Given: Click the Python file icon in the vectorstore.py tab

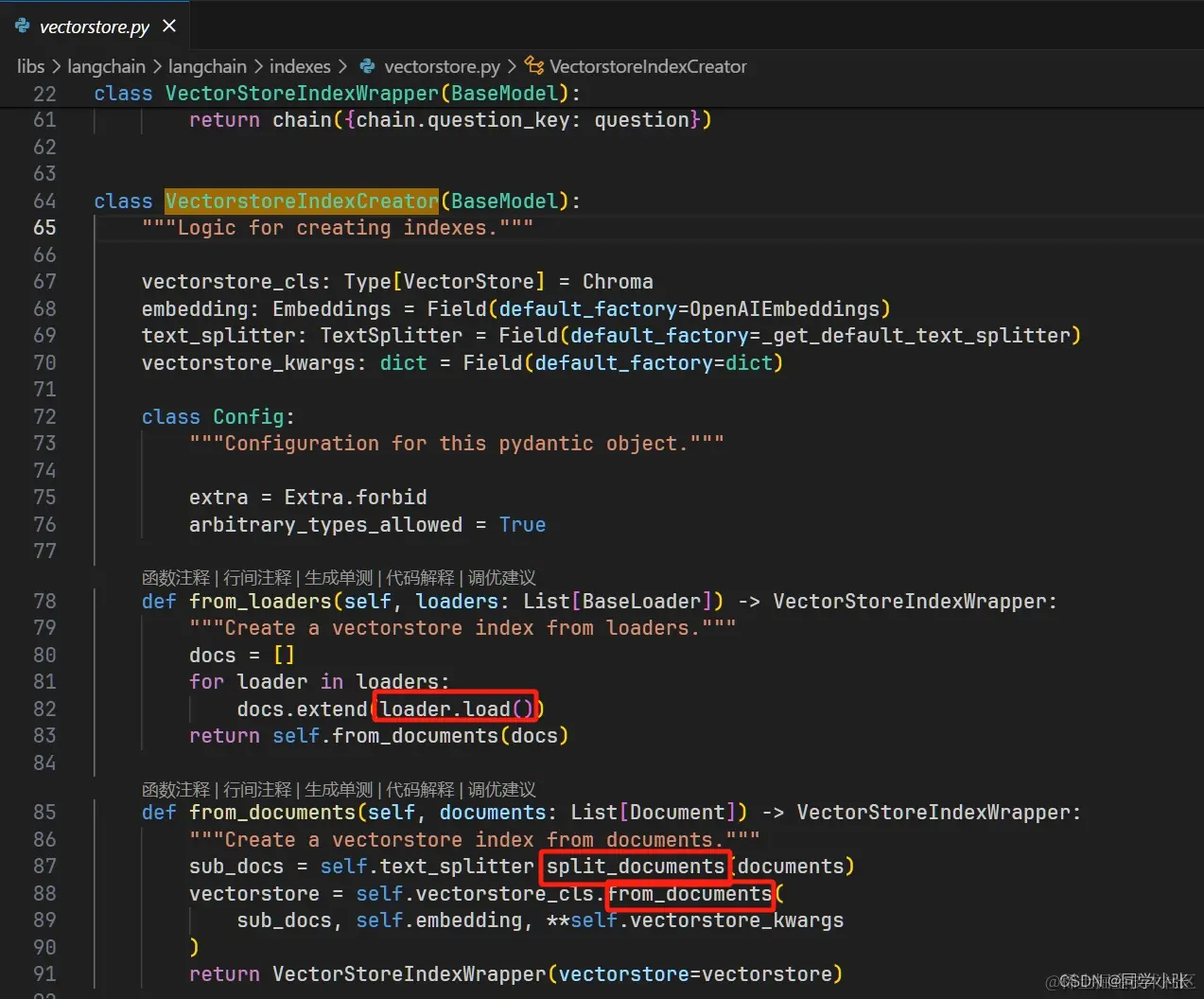Looking at the screenshot, I should pyautogui.click(x=23, y=26).
